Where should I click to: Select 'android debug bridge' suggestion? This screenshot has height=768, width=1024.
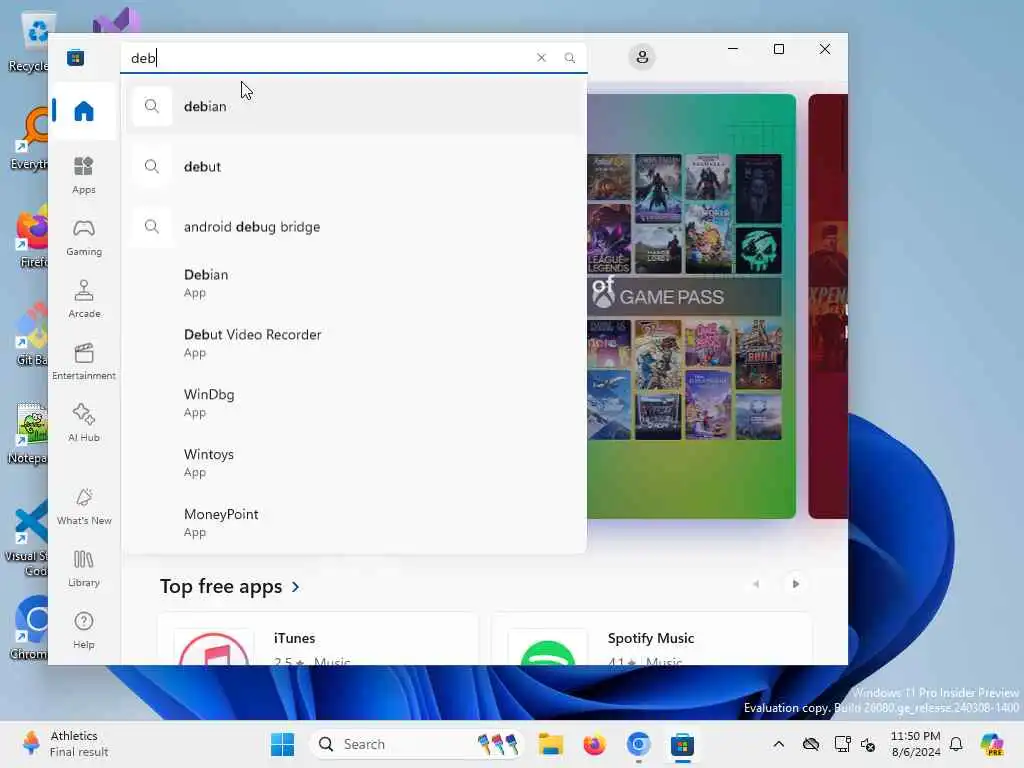tap(355, 227)
